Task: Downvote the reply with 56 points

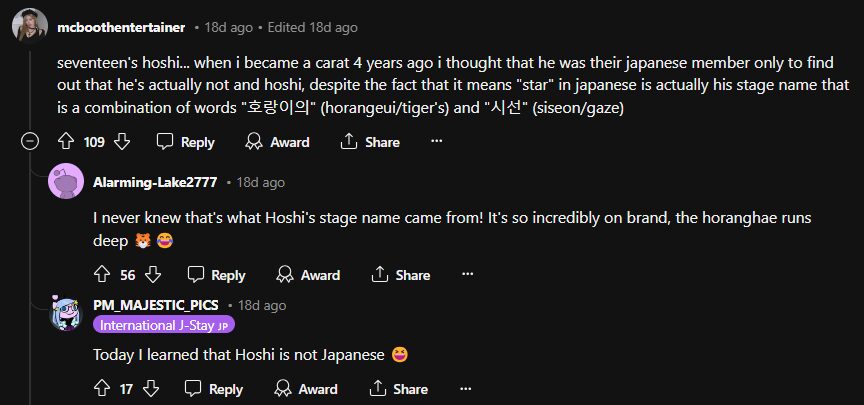Action: pyautogui.click(x=153, y=274)
